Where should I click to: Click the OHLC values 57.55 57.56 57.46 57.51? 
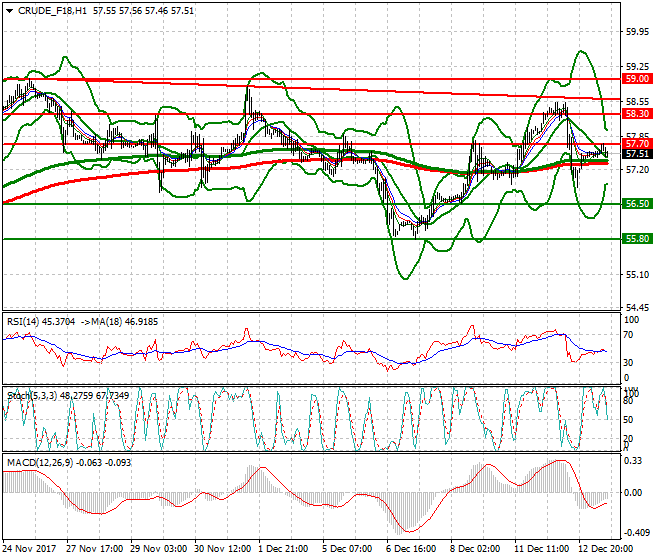point(144,11)
